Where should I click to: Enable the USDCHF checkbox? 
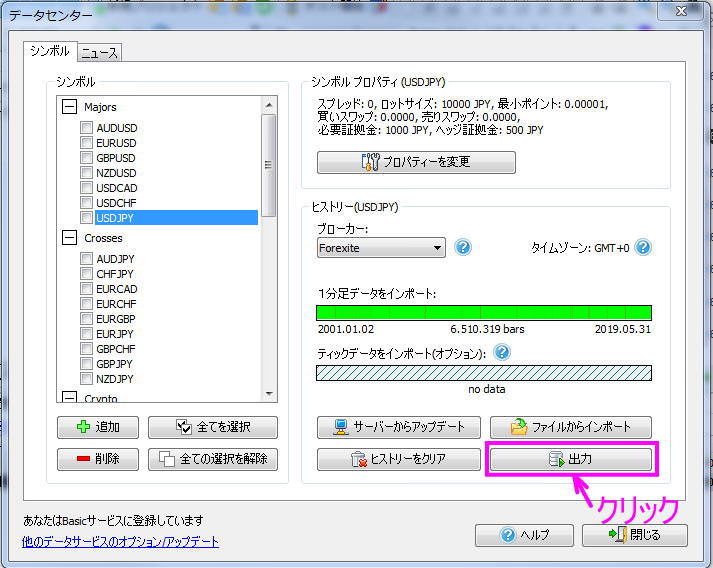point(86,203)
